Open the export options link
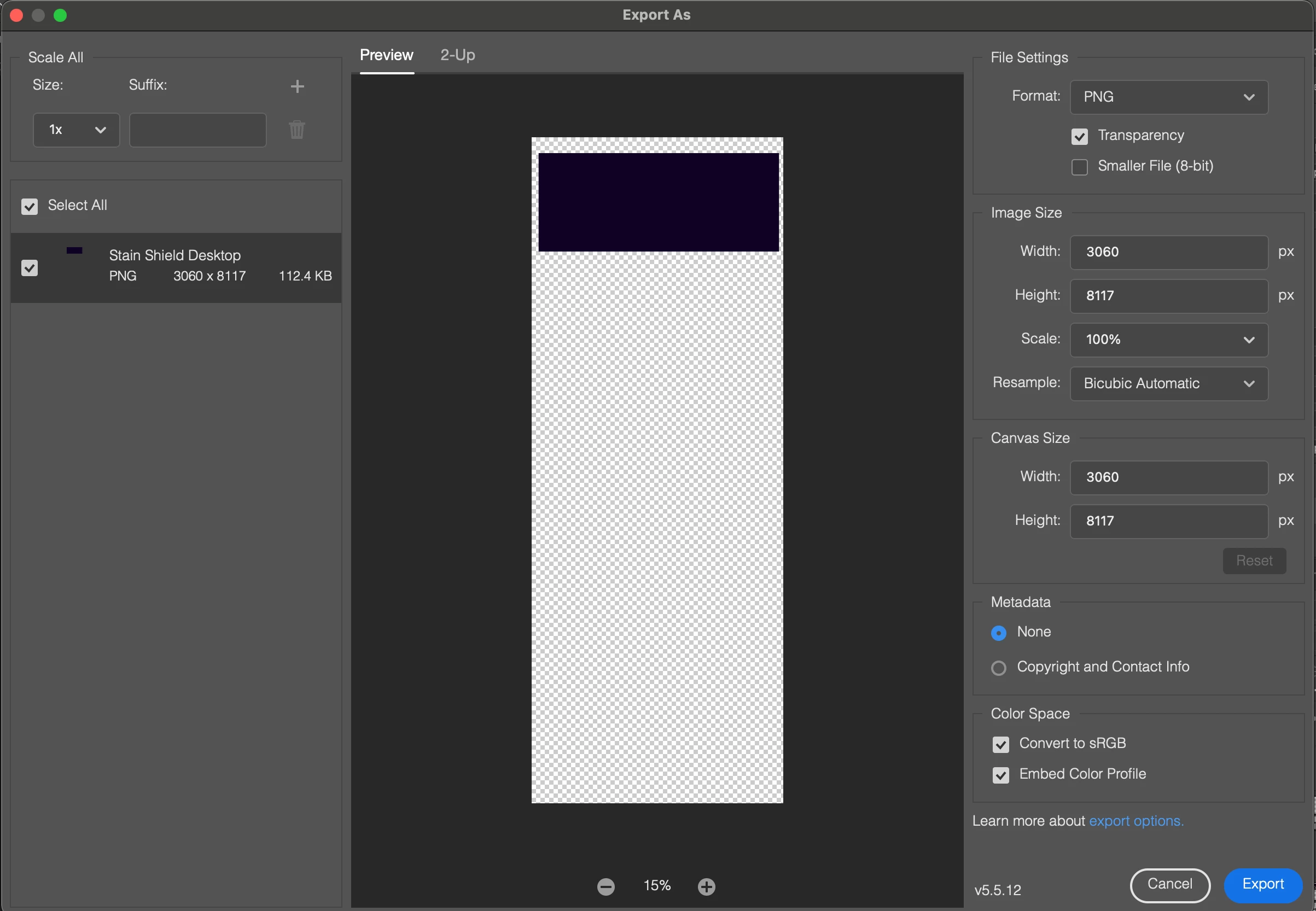The image size is (1316, 911). point(1136,821)
